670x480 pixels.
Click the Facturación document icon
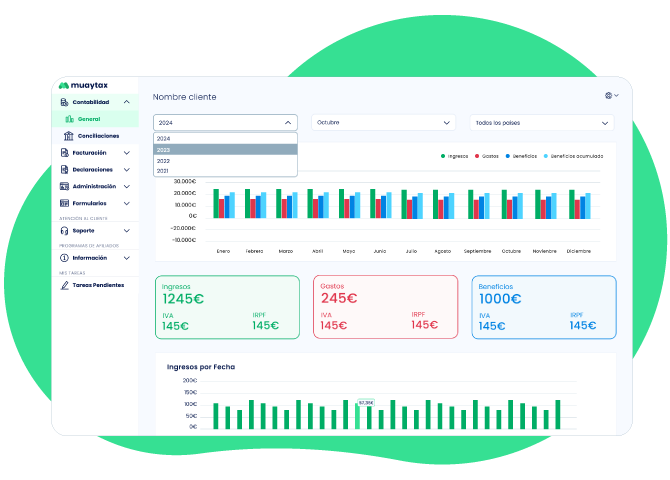63,153
